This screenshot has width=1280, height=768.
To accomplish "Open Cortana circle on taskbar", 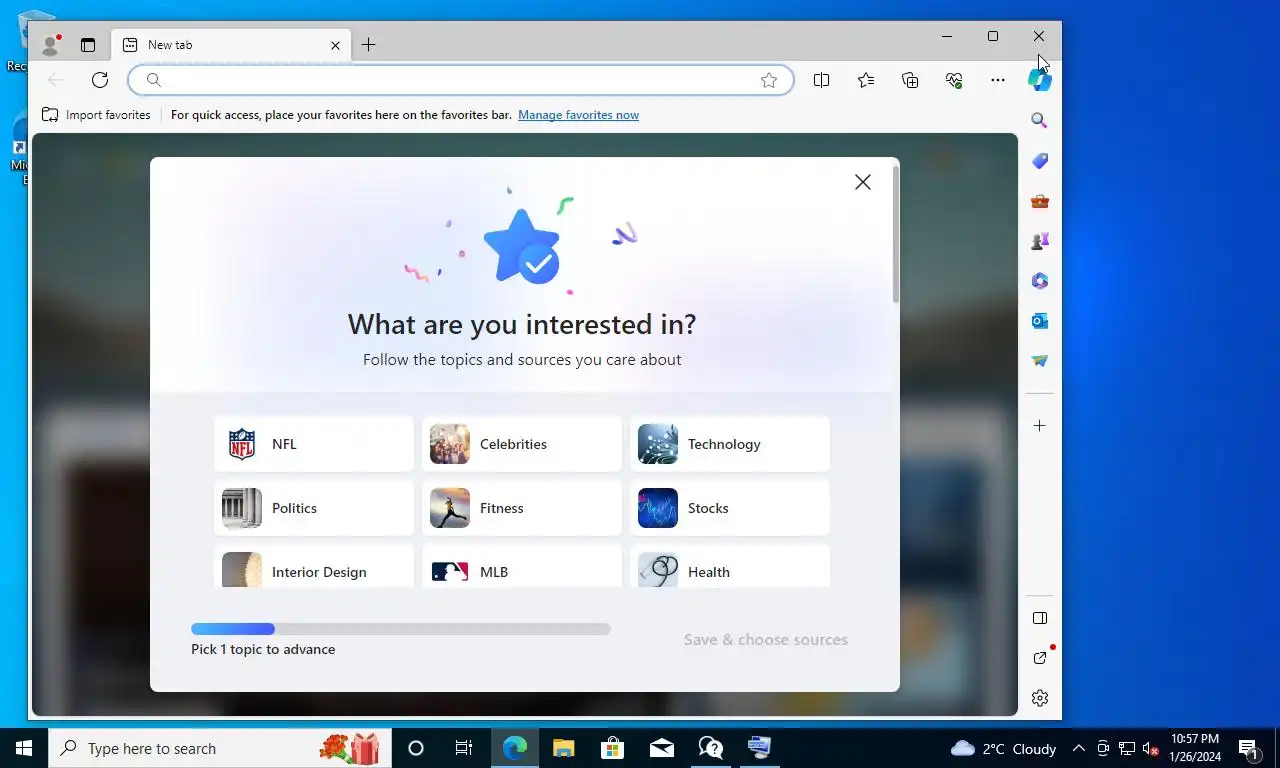I will [x=416, y=748].
